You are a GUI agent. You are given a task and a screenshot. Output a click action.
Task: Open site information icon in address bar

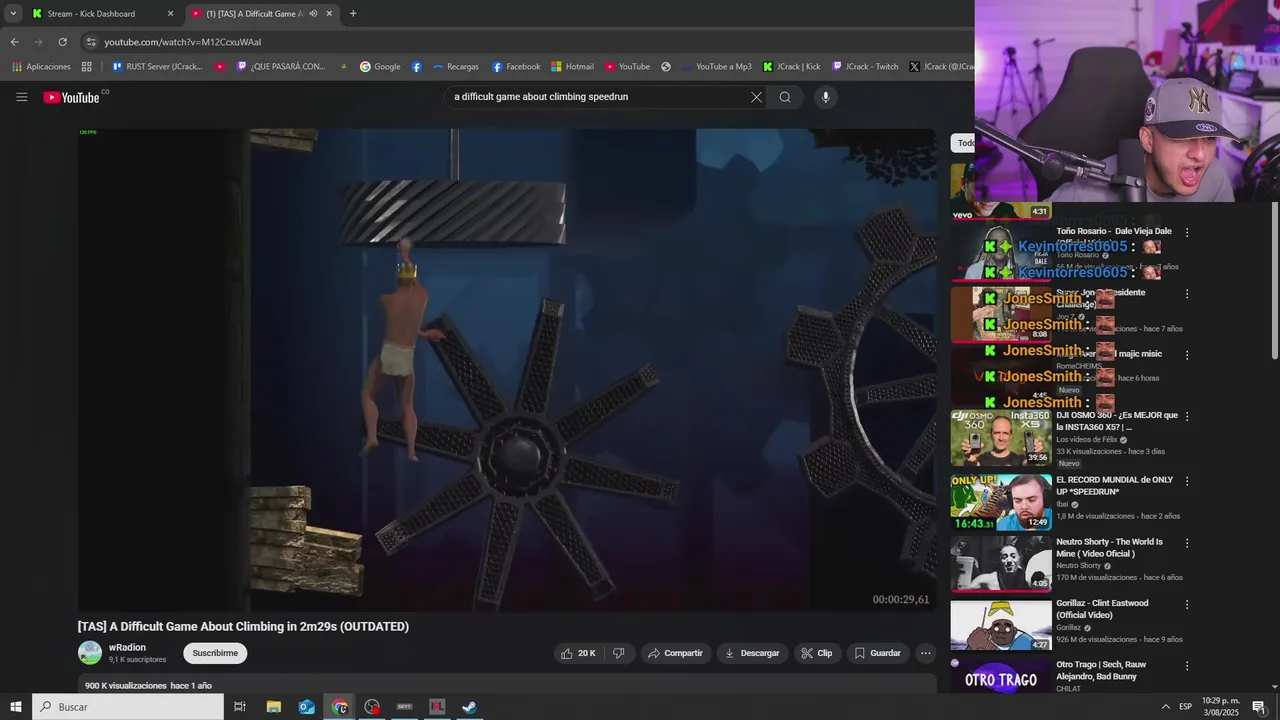91,42
